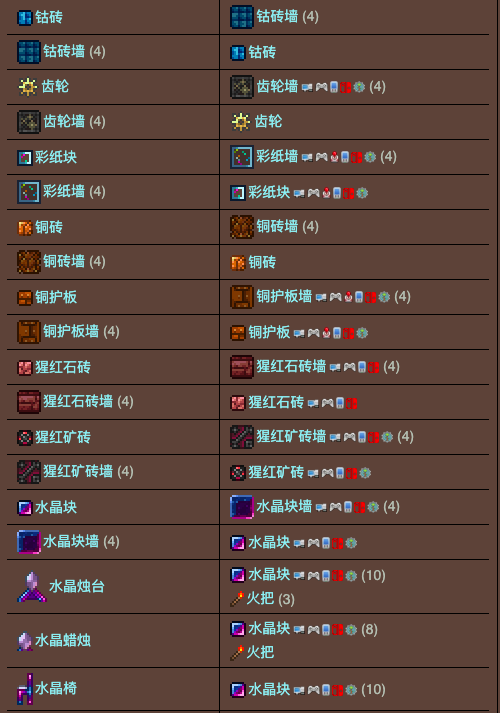Click the 猩红石砖 icon in left column
The image size is (500, 713).
[x=25, y=367]
